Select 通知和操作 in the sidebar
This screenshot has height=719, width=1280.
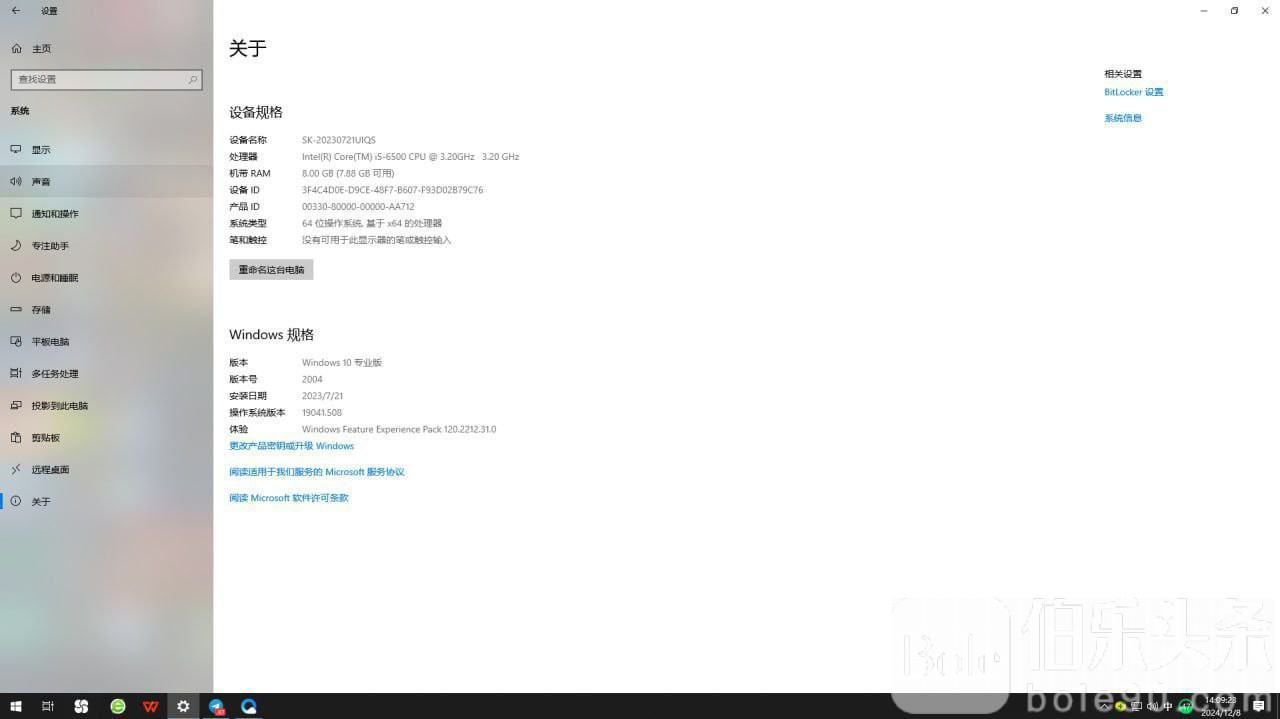(54, 214)
